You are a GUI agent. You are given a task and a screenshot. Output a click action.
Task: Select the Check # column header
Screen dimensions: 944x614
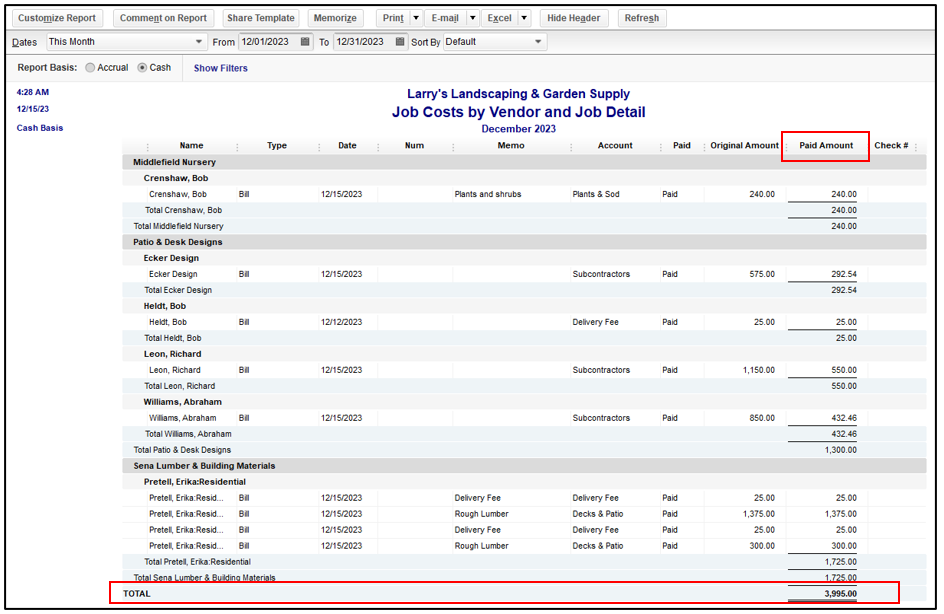pos(891,146)
